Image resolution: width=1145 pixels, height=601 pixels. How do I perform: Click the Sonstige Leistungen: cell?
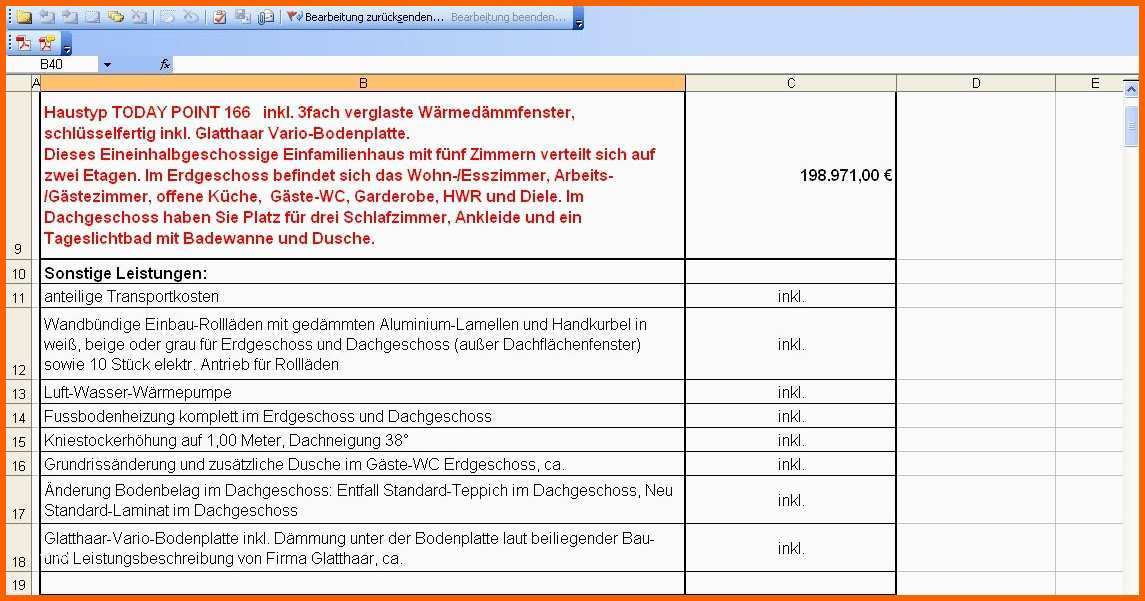(363, 272)
